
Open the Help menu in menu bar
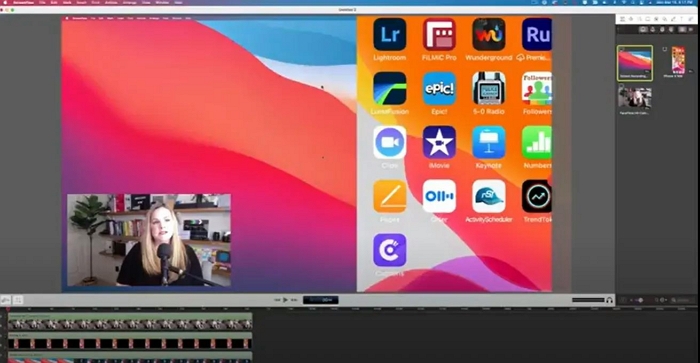point(179,3)
